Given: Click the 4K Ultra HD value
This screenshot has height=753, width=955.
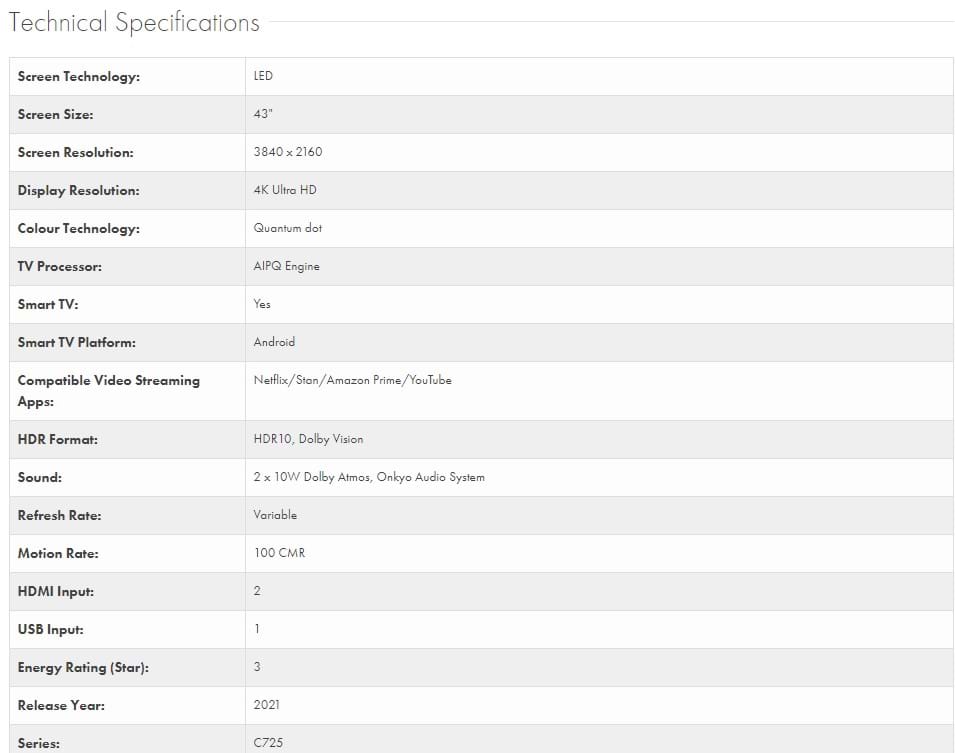Looking at the screenshot, I should (x=285, y=190).
